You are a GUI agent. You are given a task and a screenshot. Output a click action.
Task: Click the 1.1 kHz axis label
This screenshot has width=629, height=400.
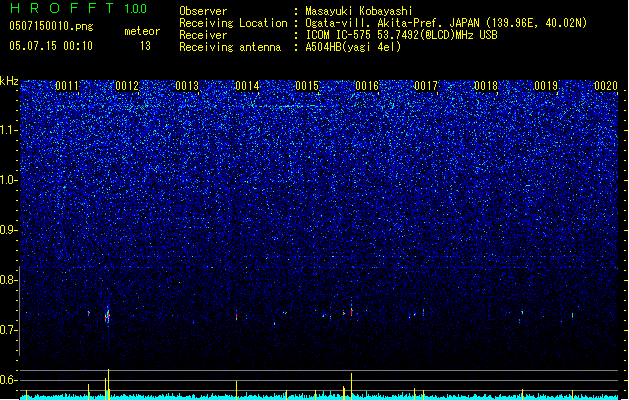(x=9, y=130)
